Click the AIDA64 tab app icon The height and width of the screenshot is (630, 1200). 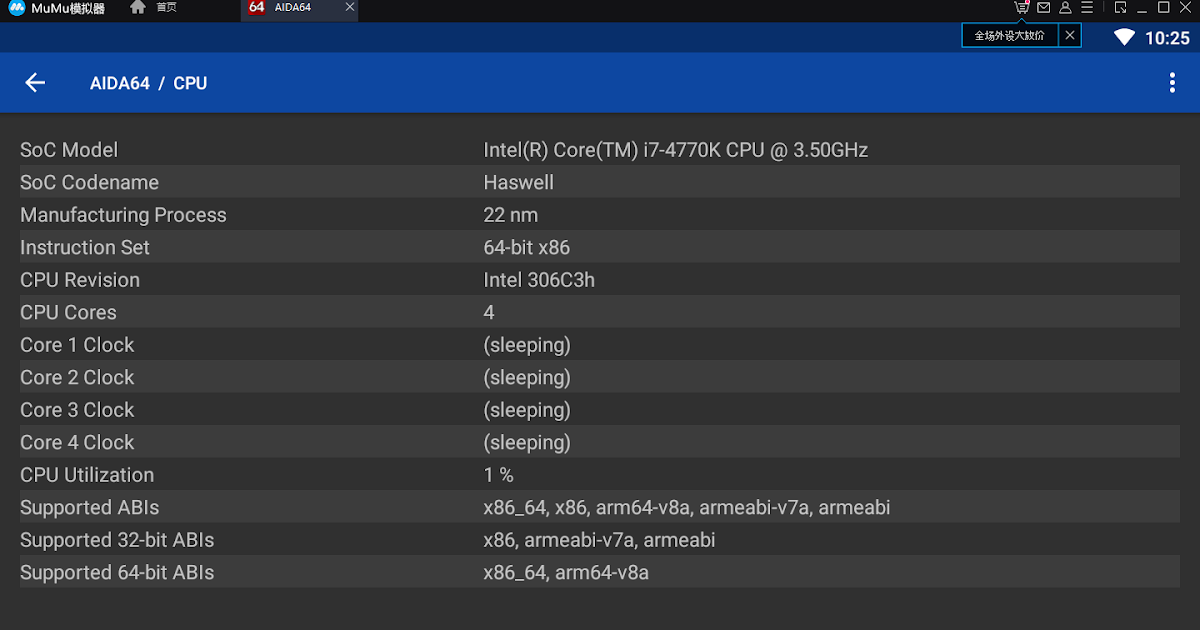pyautogui.click(x=257, y=8)
